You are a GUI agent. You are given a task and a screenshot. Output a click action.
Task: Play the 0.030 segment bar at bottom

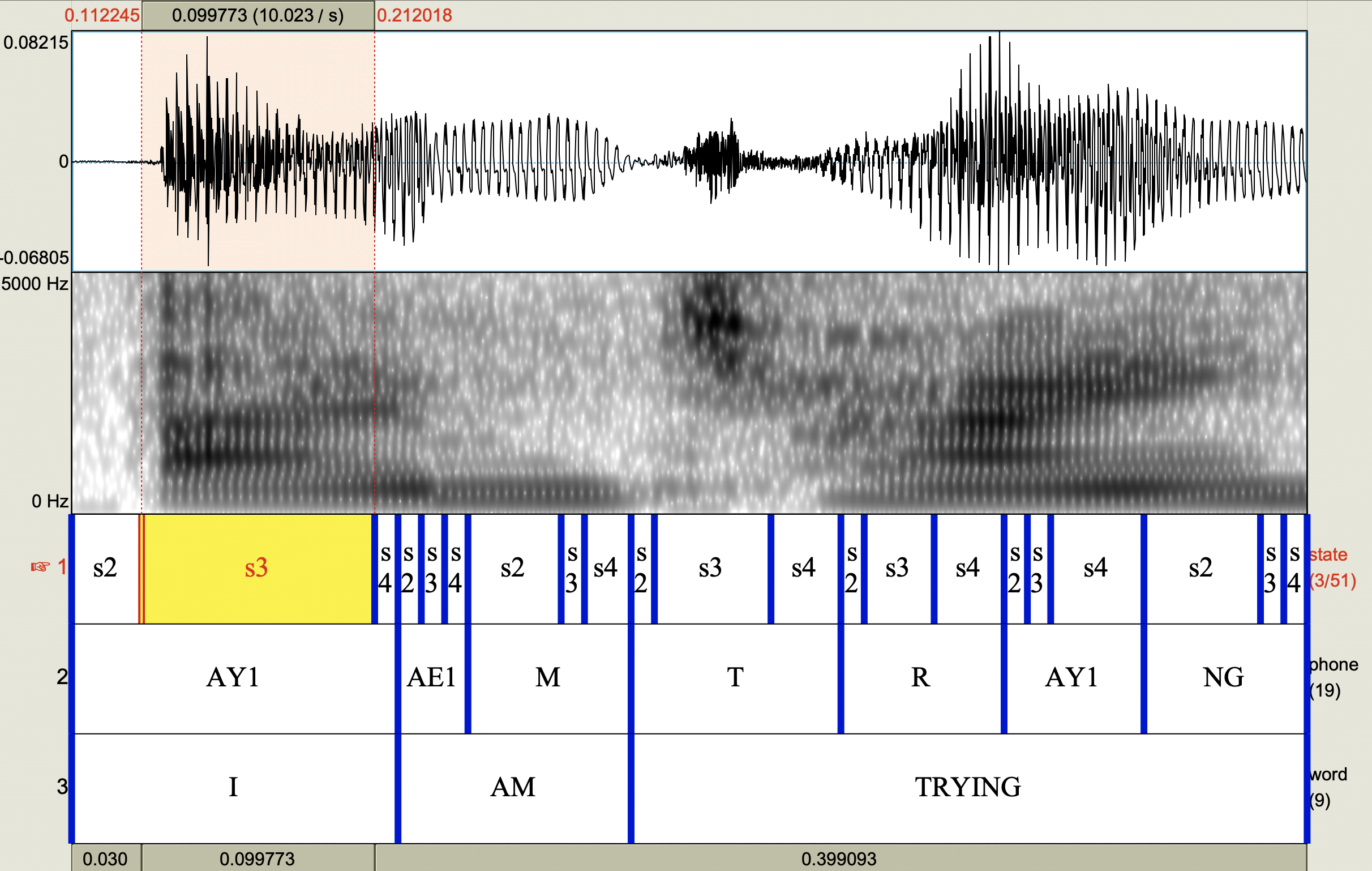106,859
